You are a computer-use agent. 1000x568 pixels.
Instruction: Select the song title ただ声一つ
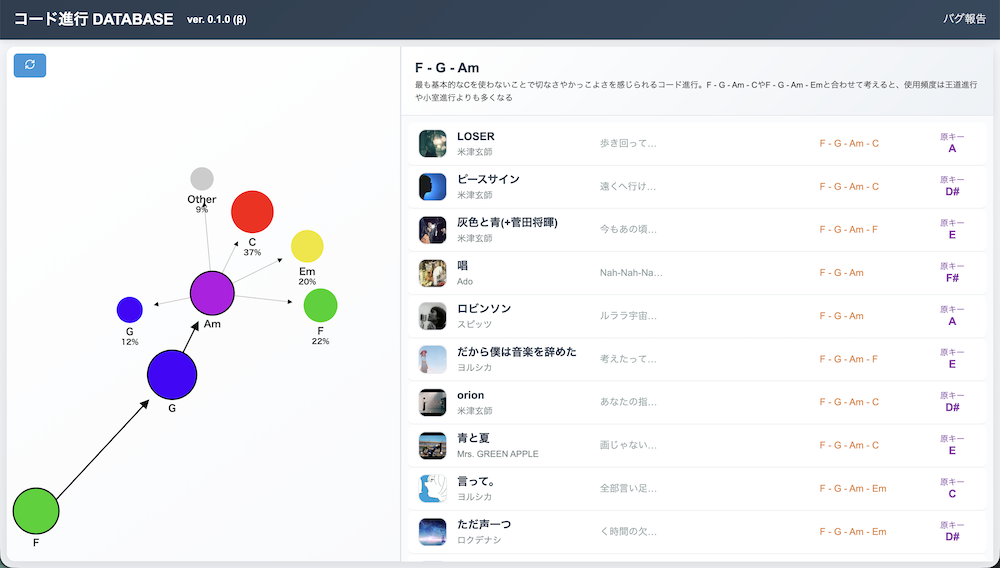coord(484,525)
